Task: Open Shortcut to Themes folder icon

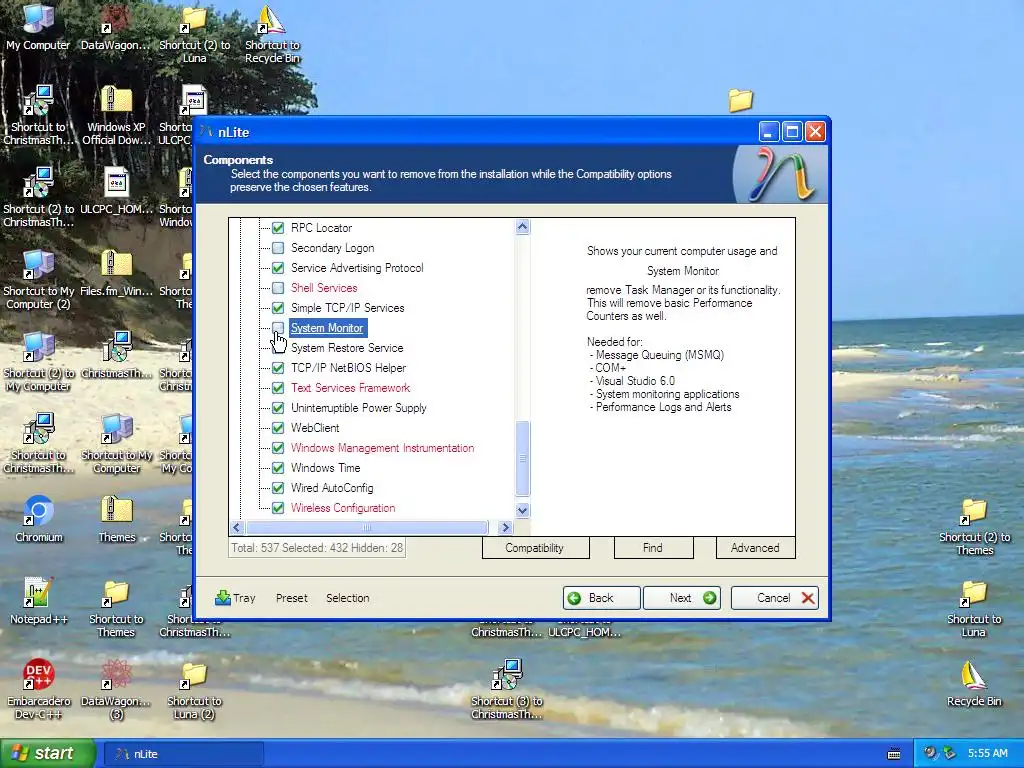Action: pos(116,607)
